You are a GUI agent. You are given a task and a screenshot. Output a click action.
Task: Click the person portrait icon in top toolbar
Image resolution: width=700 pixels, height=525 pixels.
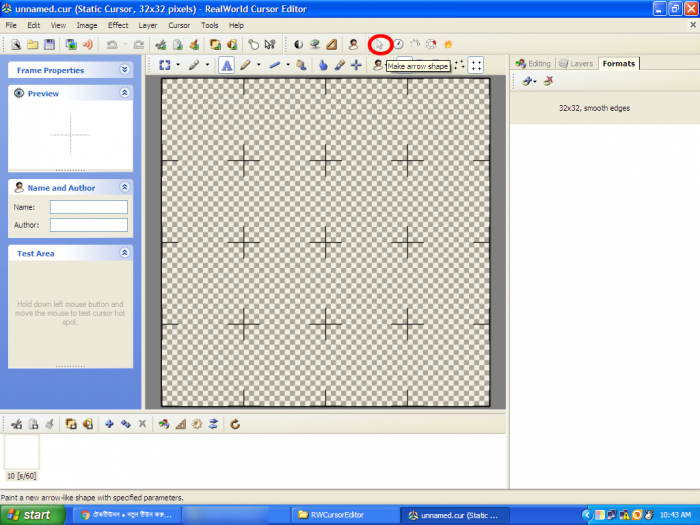pyautogui.click(x=353, y=45)
